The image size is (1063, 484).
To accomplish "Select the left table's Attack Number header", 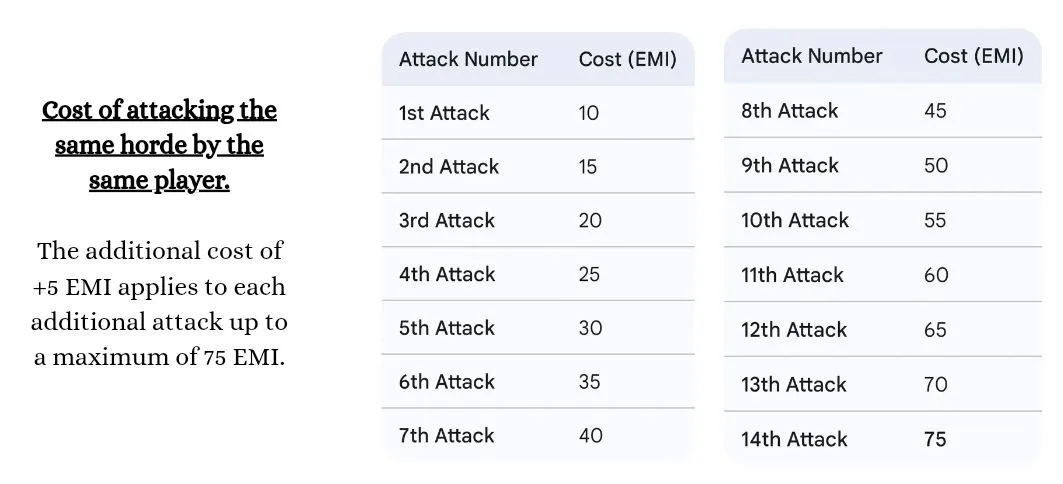I will click(468, 59).
